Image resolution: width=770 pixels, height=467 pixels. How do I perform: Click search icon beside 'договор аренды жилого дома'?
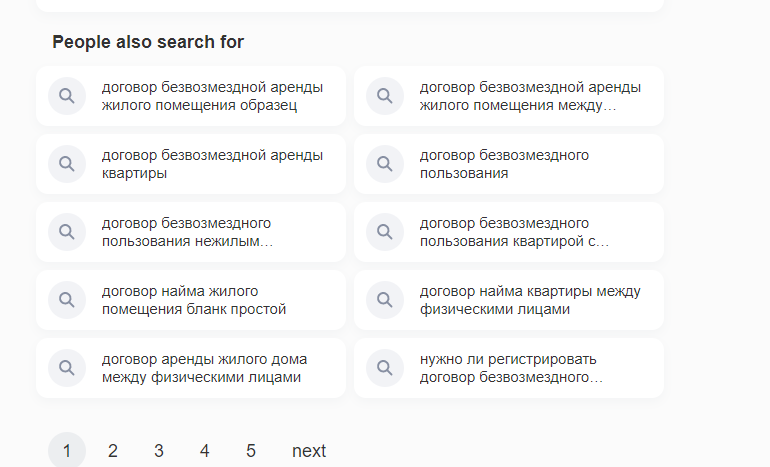[x=67, y=368]
